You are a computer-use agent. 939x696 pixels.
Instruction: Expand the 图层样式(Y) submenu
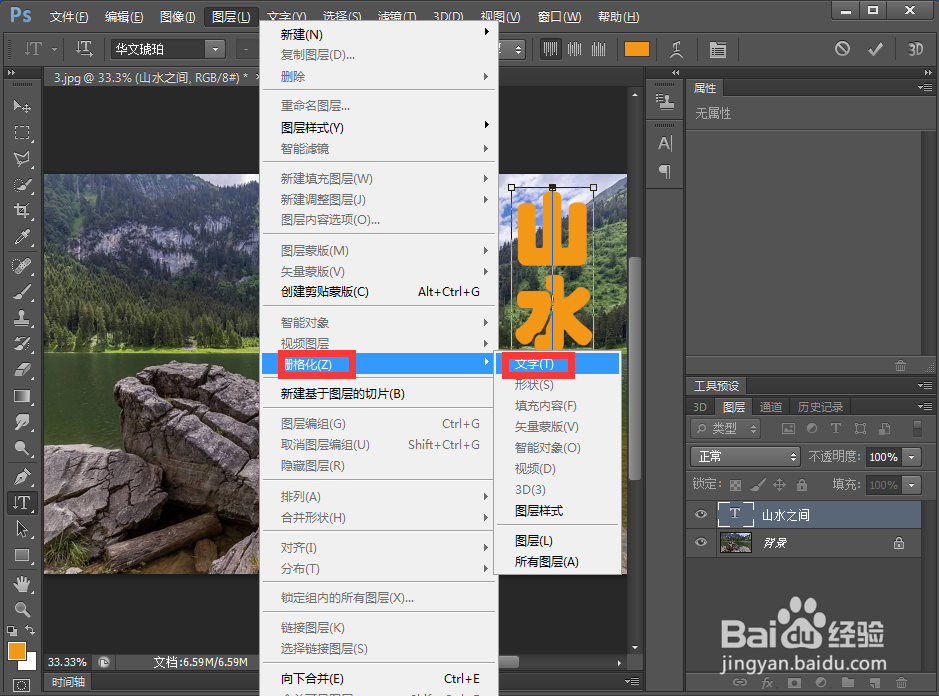coord(379,127)
